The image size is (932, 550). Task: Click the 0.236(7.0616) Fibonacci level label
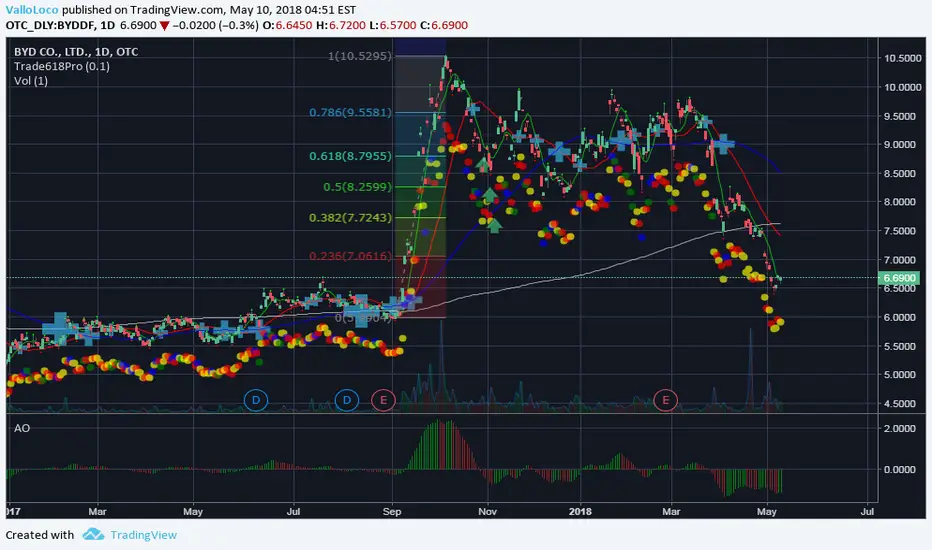(x=351, y=256)
